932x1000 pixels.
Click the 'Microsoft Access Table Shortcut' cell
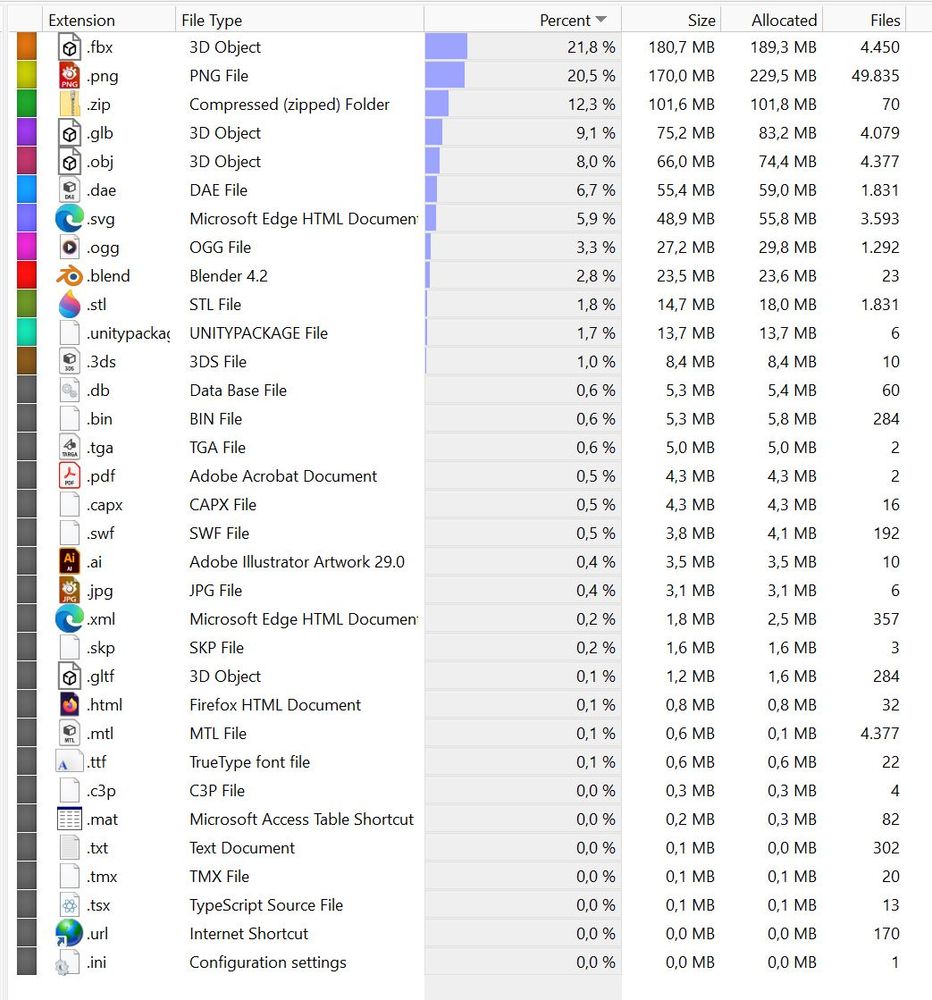click(x=302, y=819)
